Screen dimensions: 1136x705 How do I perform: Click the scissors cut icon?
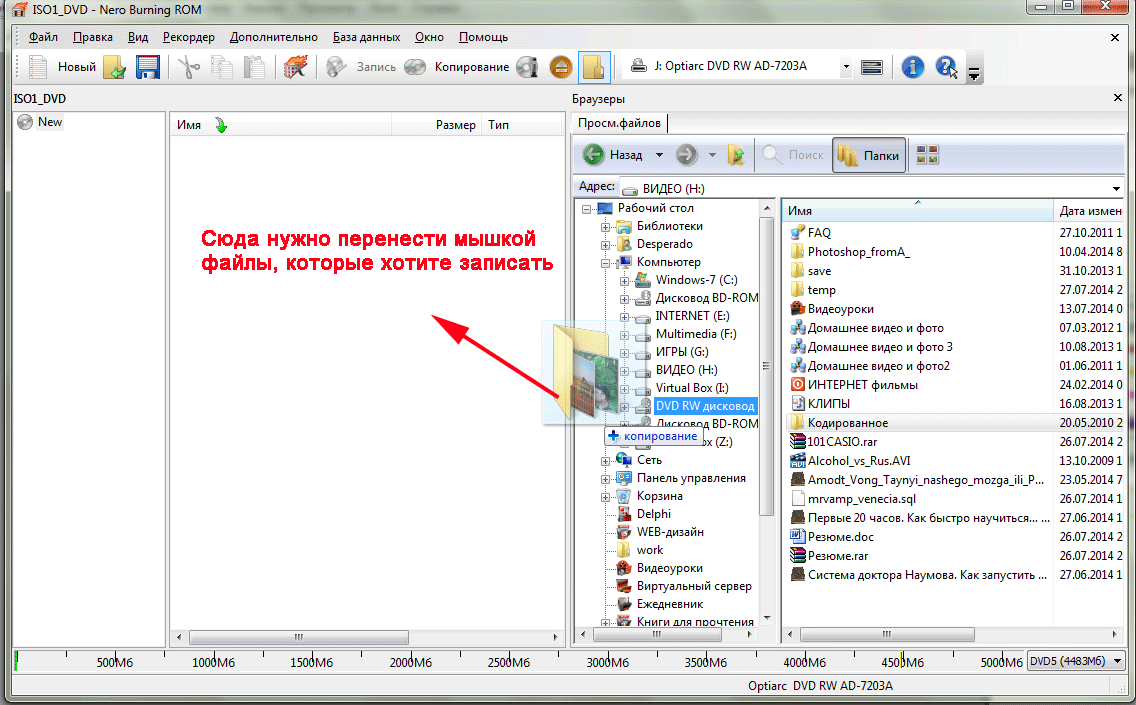[x=189, y=67]
